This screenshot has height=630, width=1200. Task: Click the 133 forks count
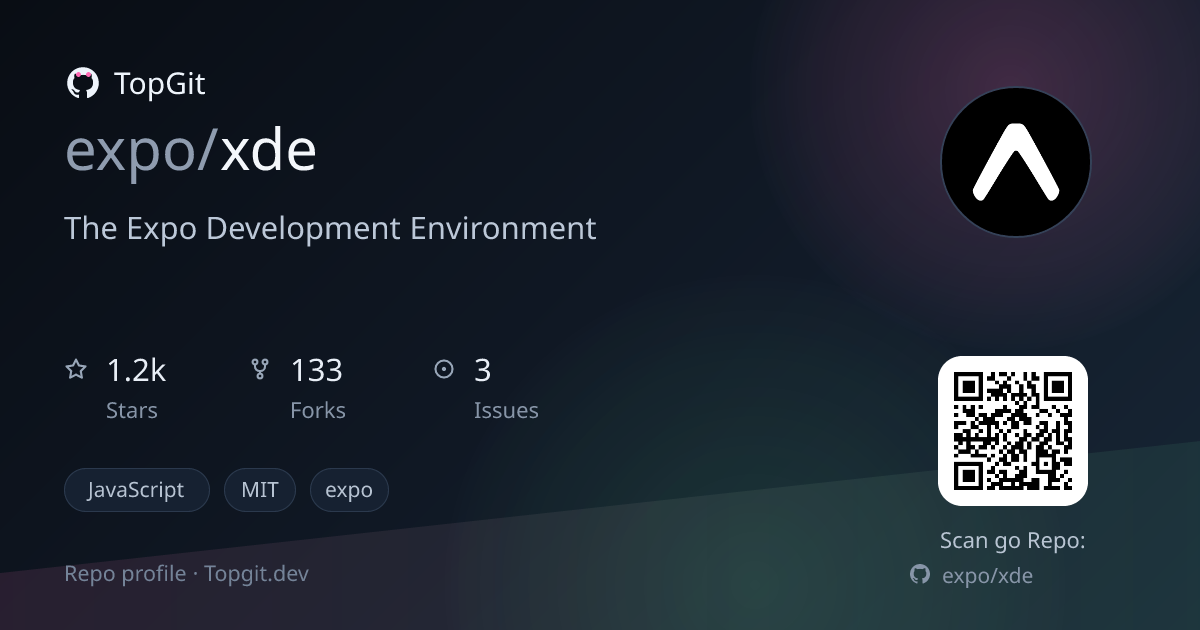coord(317,370)
